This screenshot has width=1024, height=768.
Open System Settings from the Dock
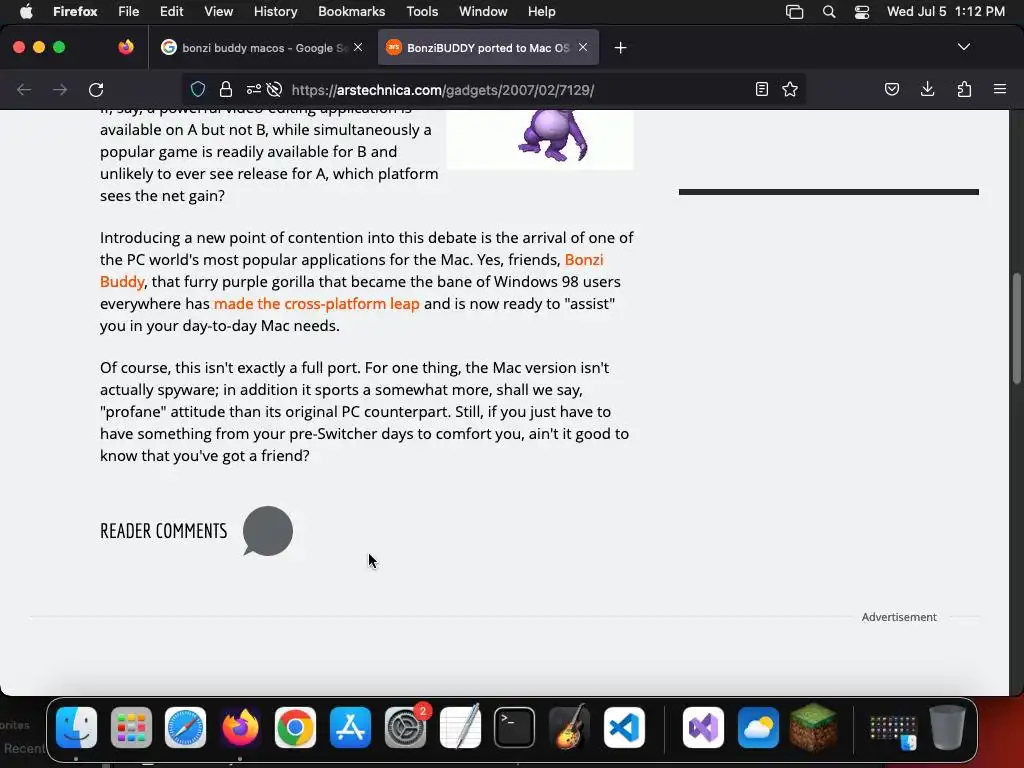tap(405, 728)
